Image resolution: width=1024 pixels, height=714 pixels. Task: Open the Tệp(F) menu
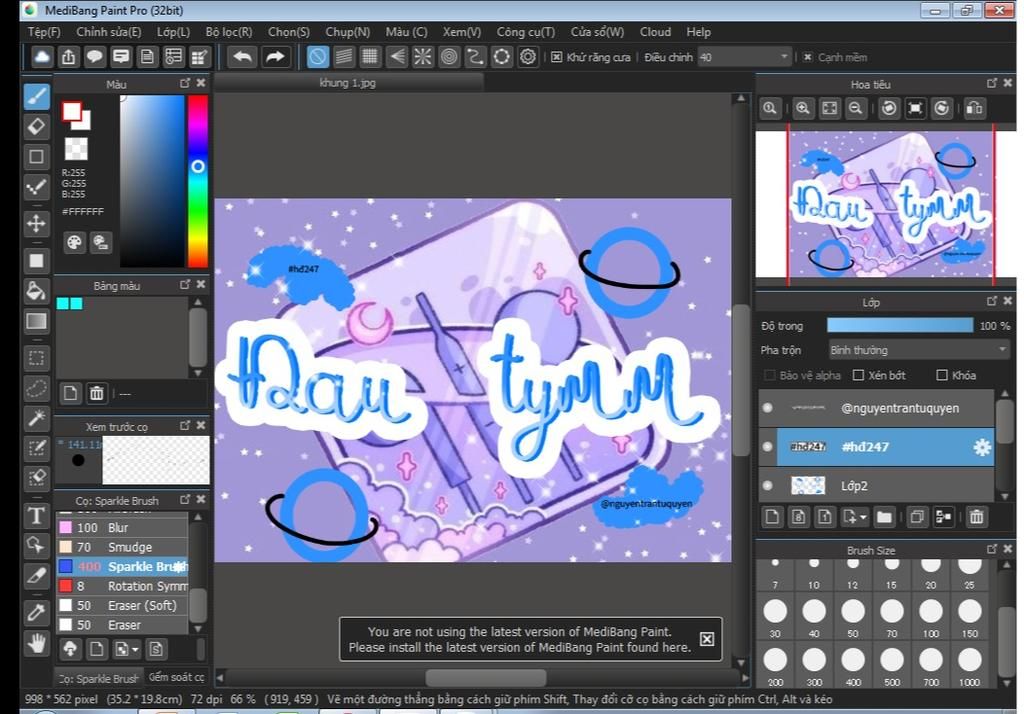click(x=44, y=32)
